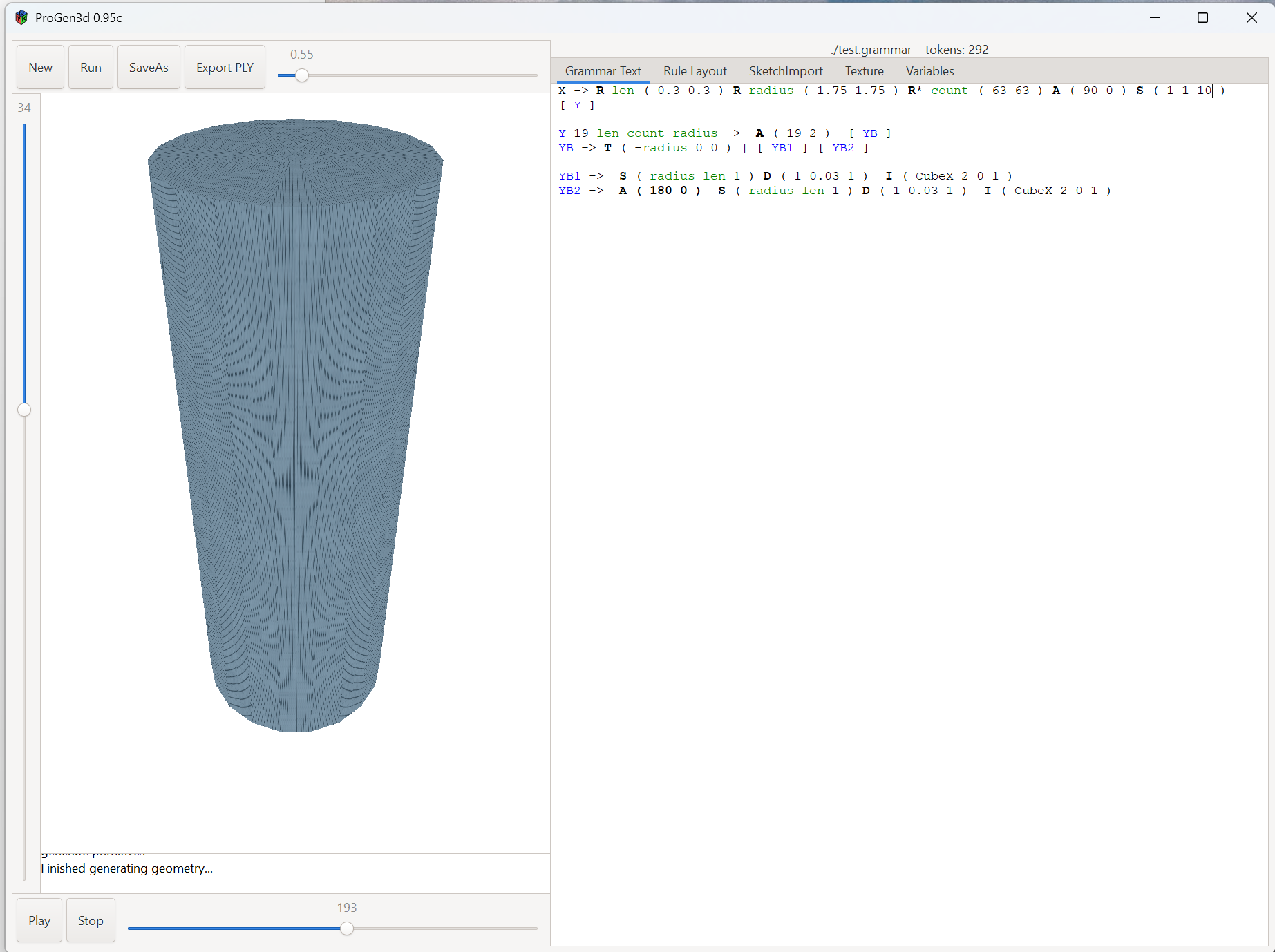Switch to the Texture tab
This screenshot has height=952, width=1275.
pyautogui.click(x=864, y=71)
